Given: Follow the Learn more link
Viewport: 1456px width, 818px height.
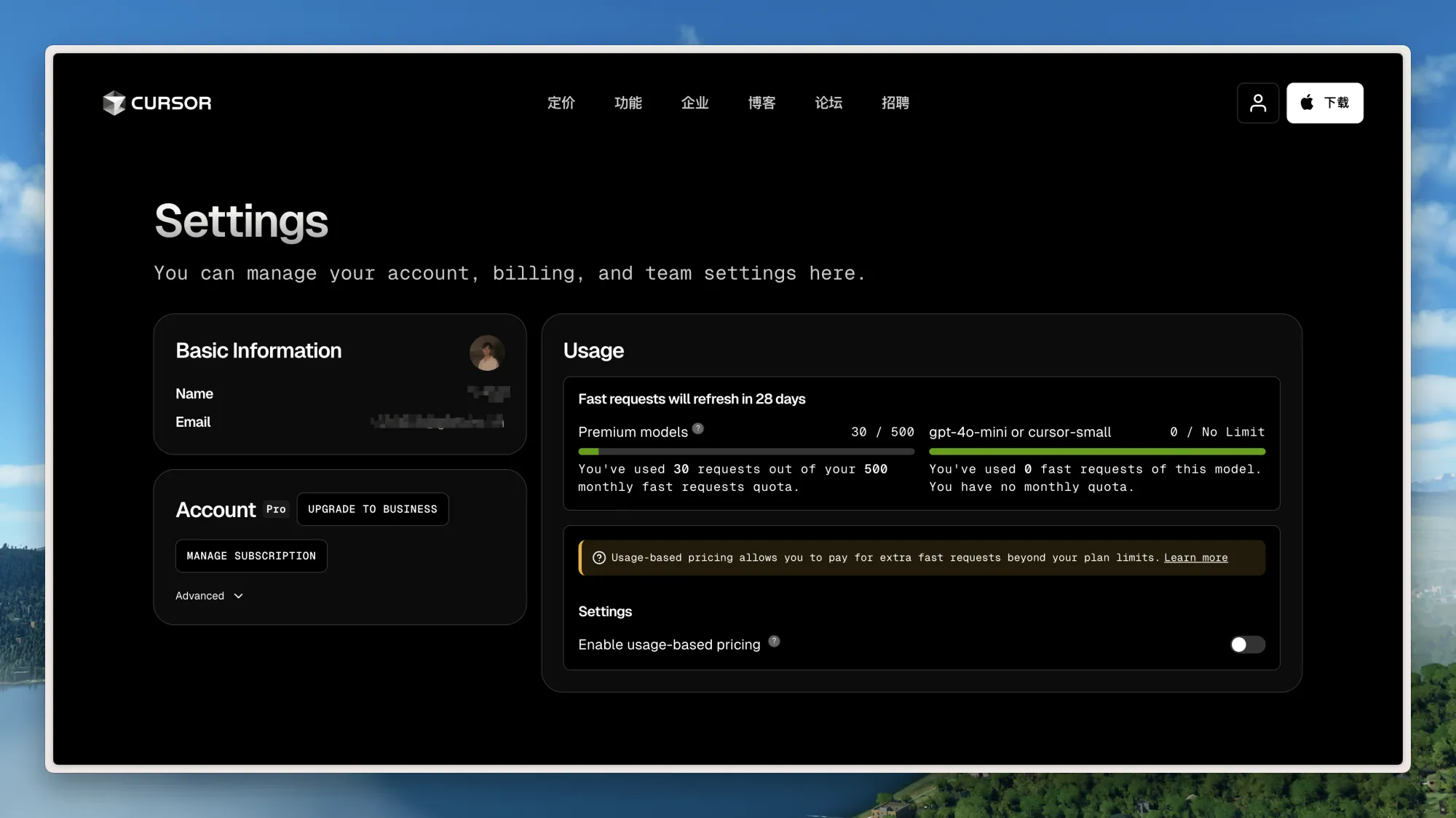Looking at the screenshot, I should click(x=1195, y=558).
